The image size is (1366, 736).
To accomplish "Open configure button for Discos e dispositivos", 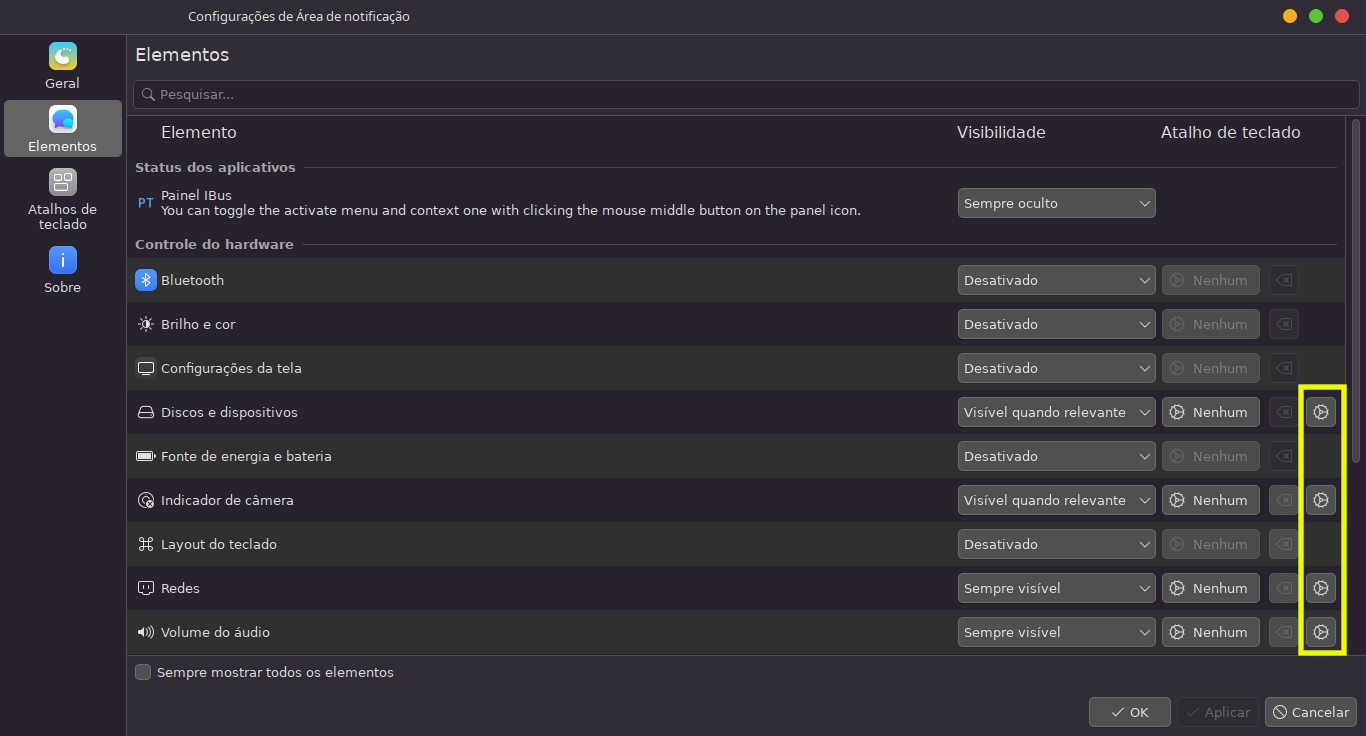I will click(1321, 412).
